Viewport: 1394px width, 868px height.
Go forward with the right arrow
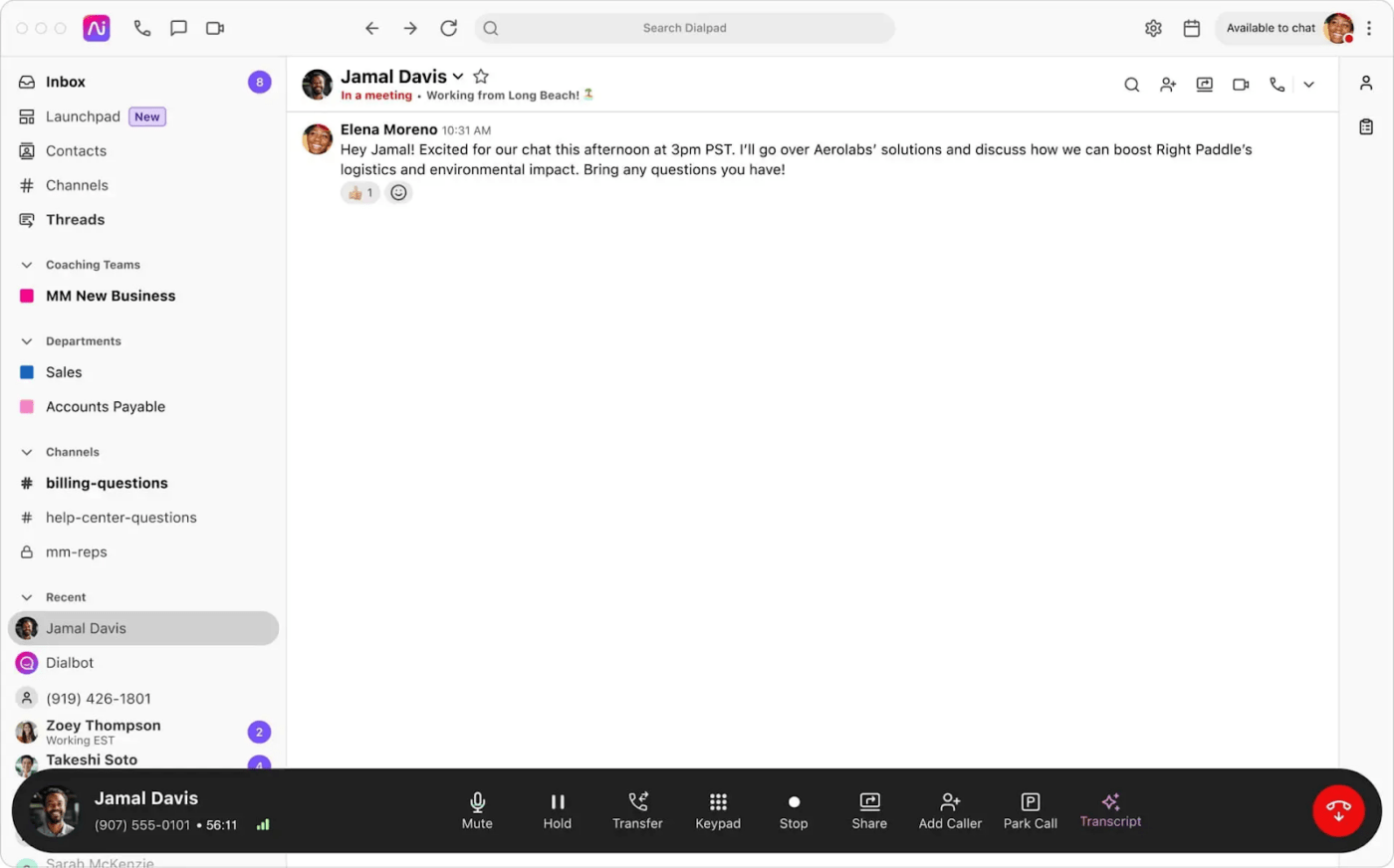coord(410,28)
